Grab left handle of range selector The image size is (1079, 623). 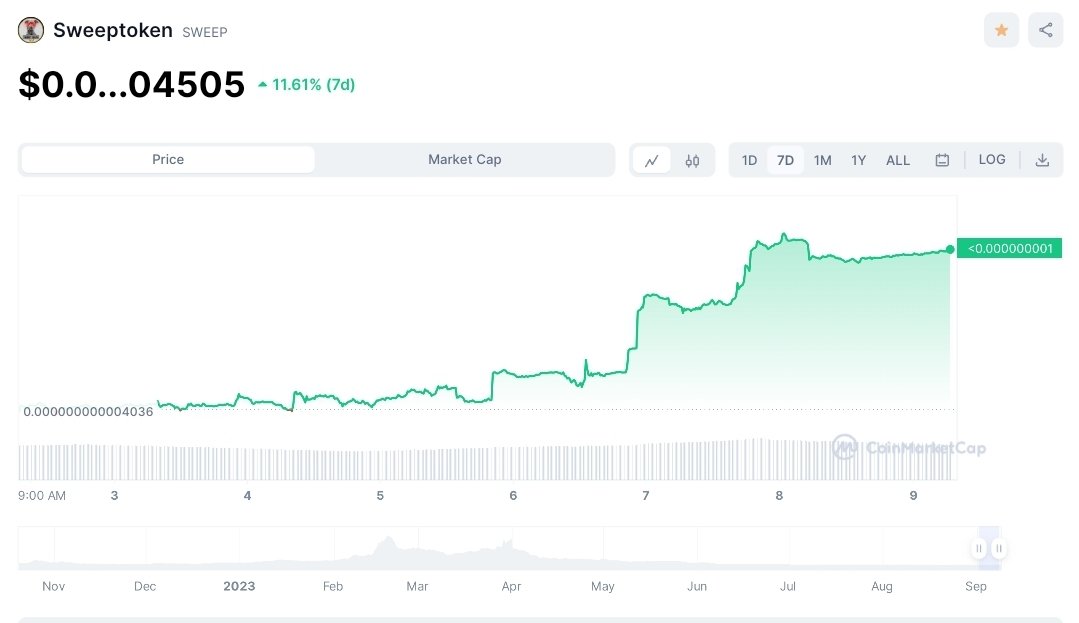(x=979, y=549)
